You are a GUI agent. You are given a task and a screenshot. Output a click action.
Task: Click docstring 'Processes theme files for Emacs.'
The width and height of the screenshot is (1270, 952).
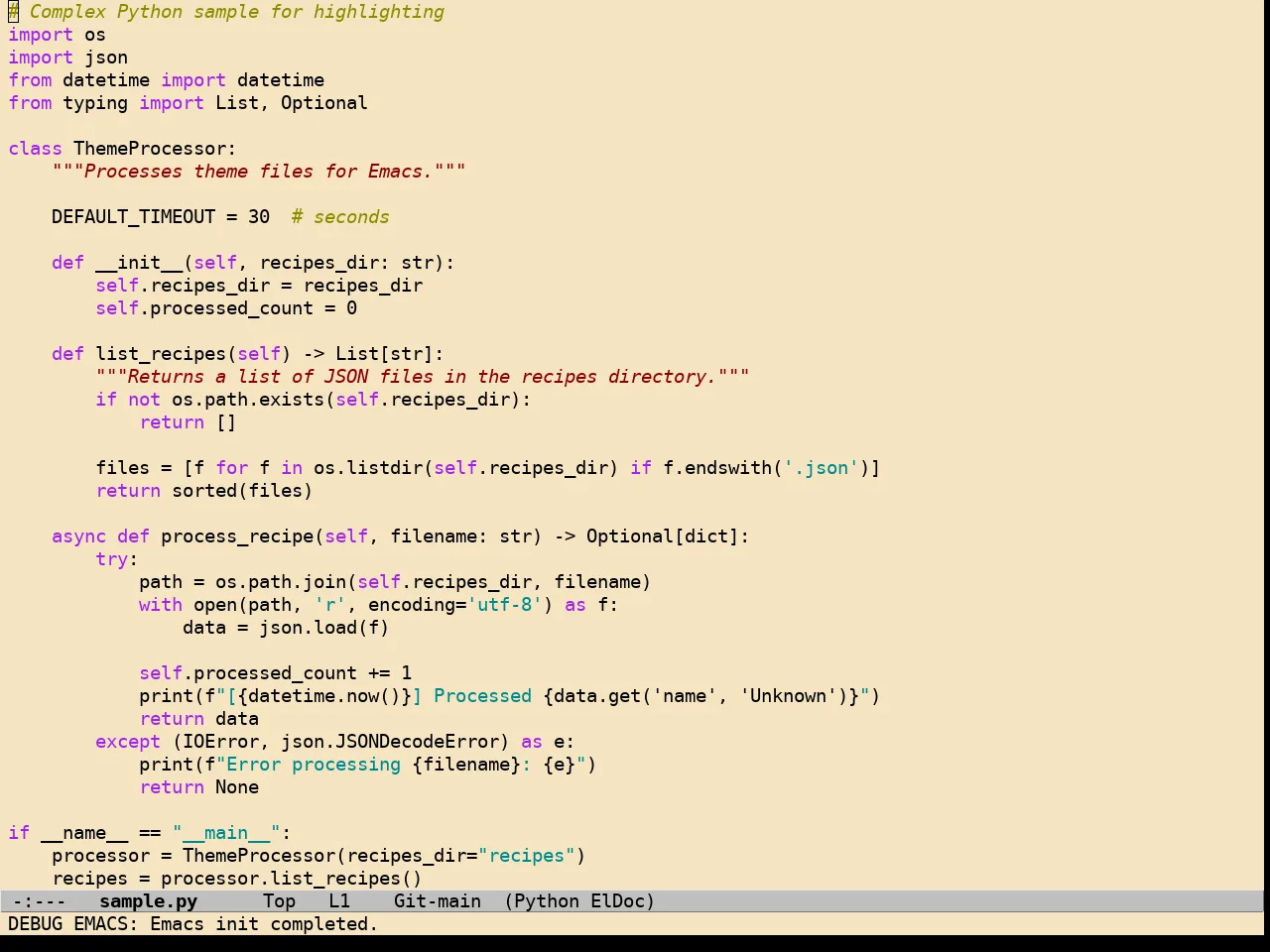pos(259,172)
